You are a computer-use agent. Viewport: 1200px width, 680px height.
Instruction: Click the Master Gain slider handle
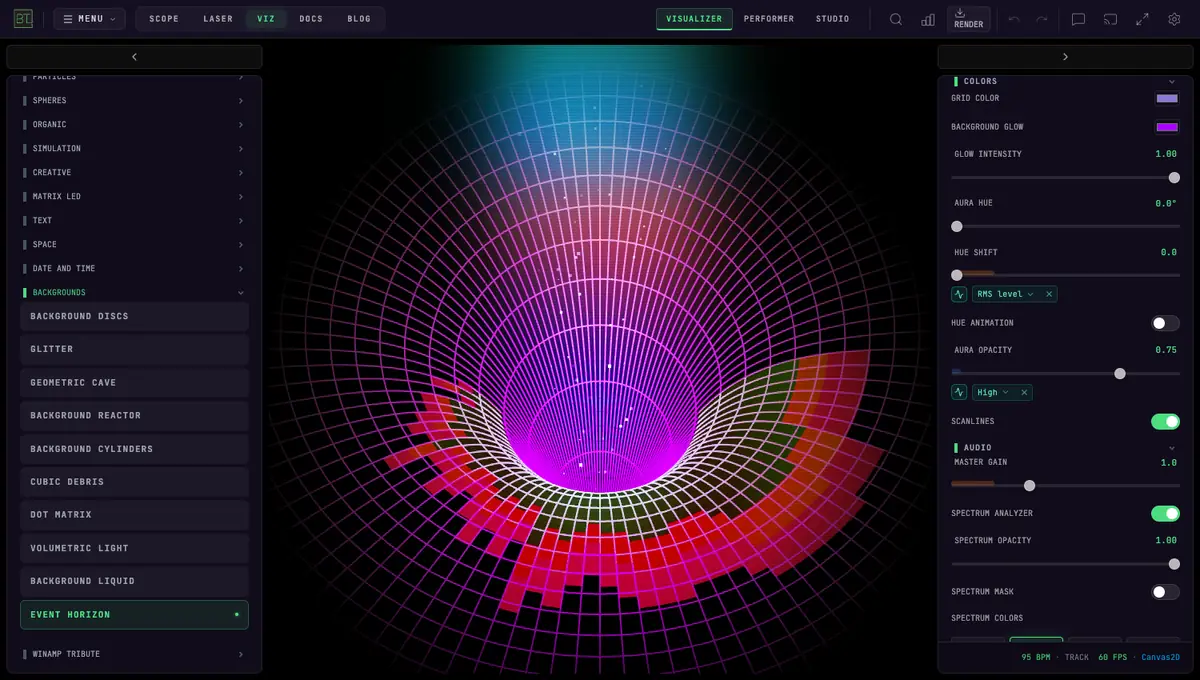tap(1029, 486)
